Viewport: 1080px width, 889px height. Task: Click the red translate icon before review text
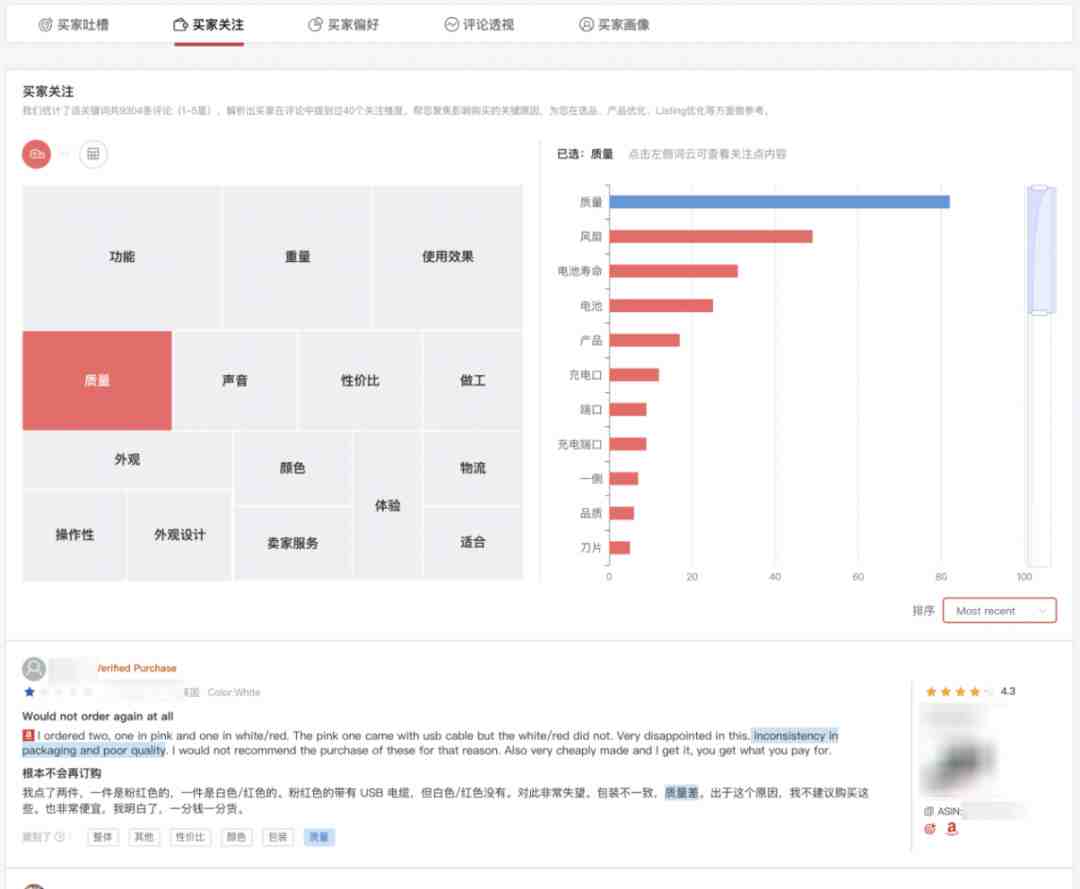pos(28,735)
